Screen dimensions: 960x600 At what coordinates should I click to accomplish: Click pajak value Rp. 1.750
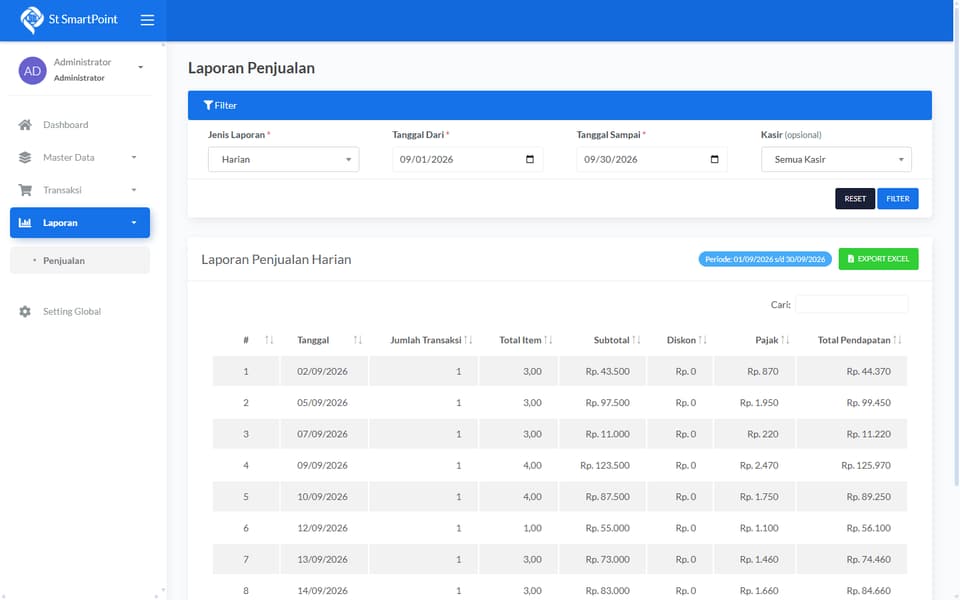coord(759,497)
